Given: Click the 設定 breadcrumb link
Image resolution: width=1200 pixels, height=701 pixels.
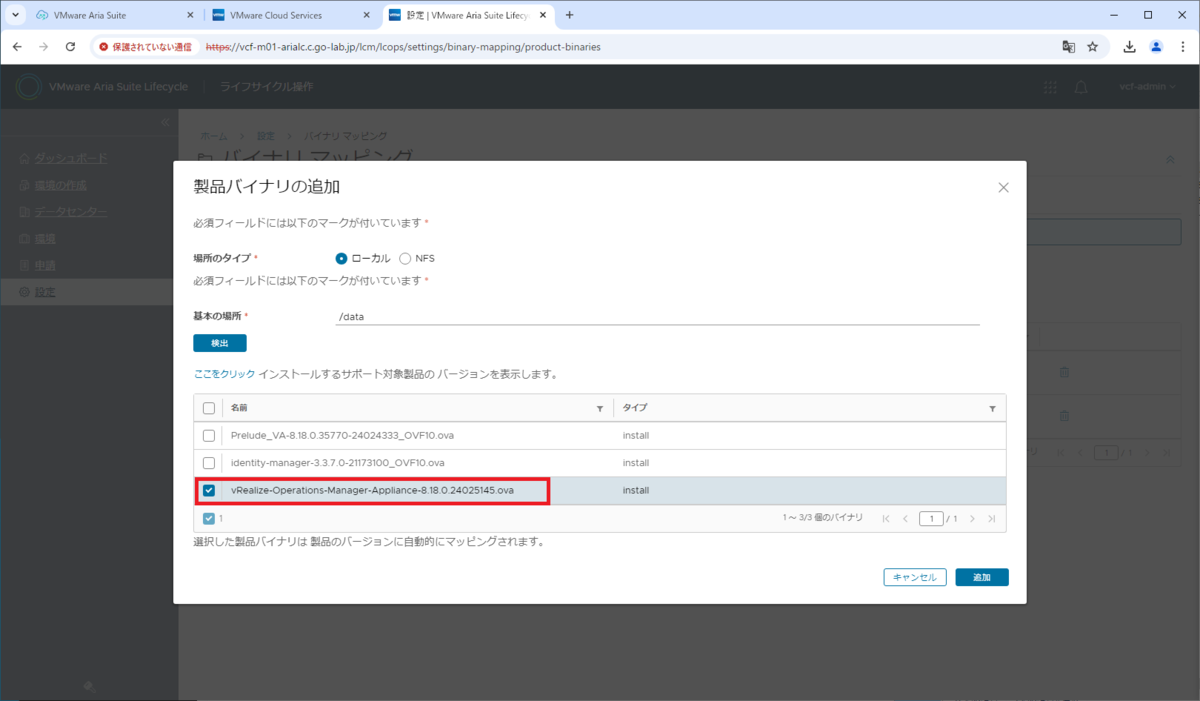Looking at the screenshot, I should point(265,135).
